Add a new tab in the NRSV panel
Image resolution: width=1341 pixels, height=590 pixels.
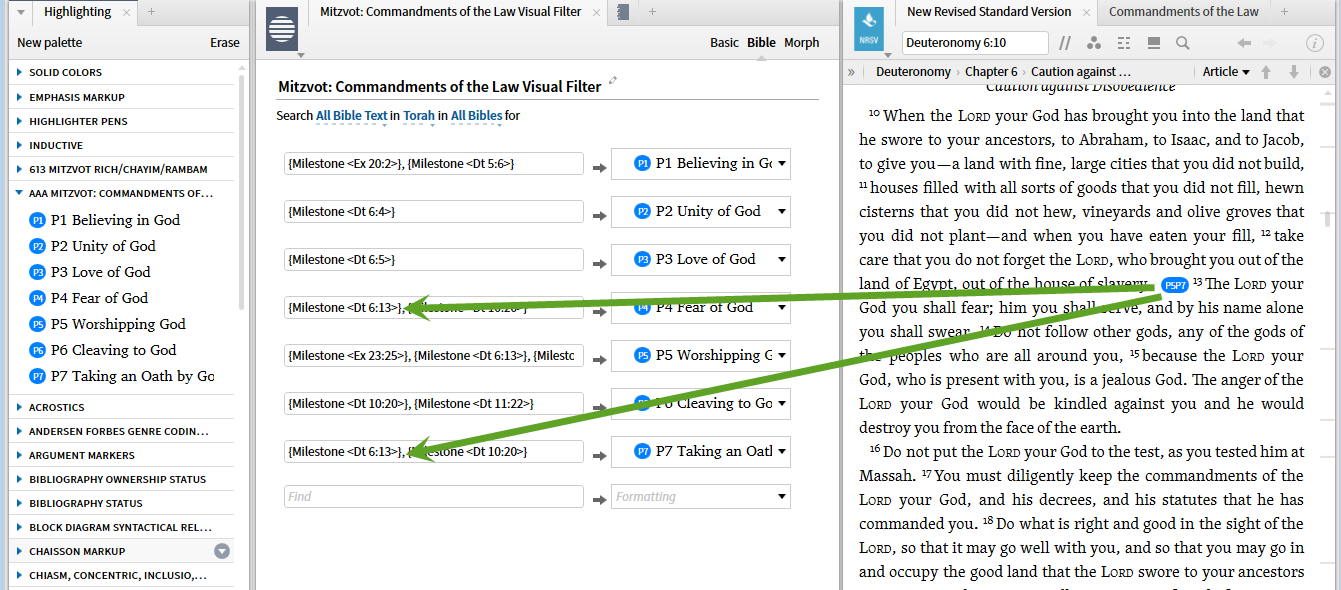coord(1282,12)
